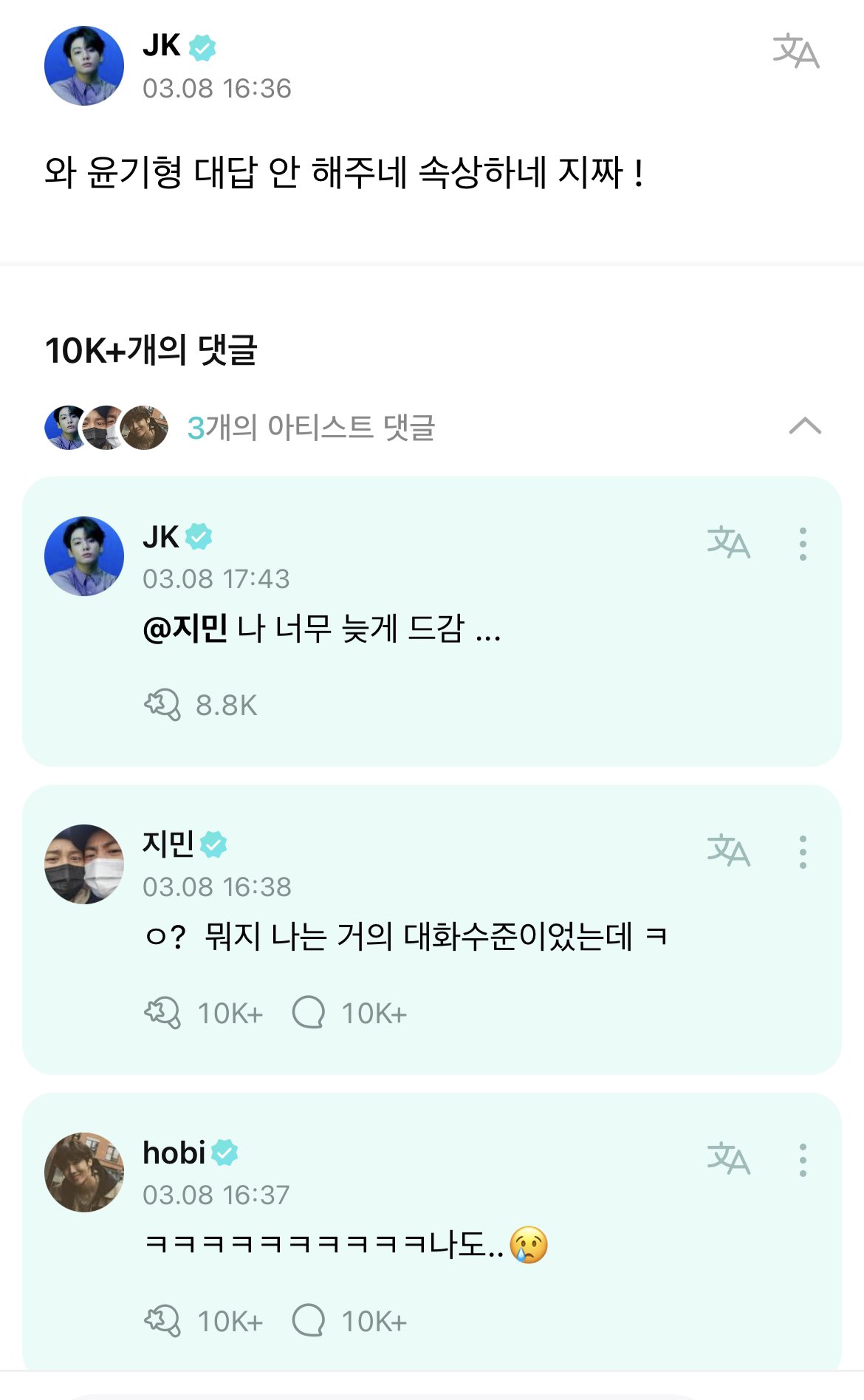Open replies on hobi's comment
This screenshot has height=1400, width=864.
pos(309,1321)
